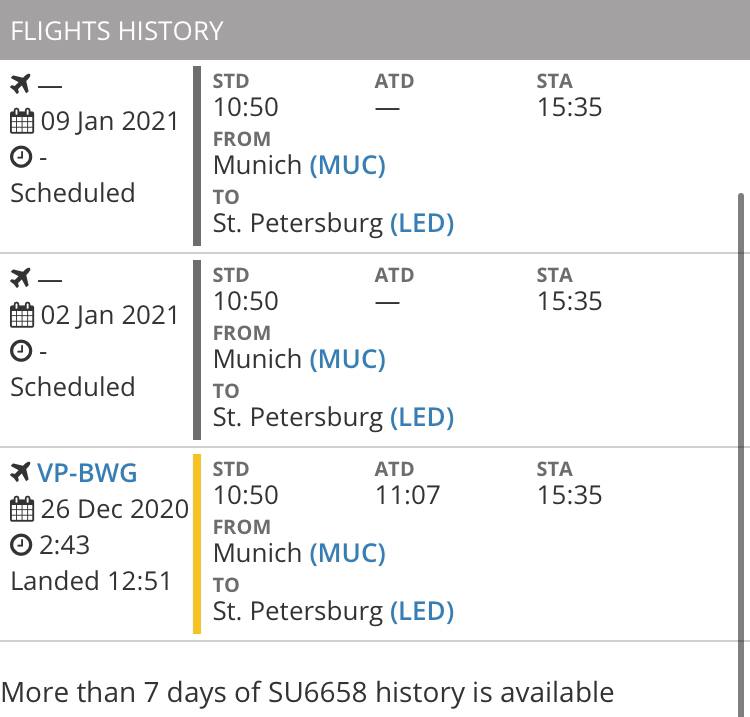Viewport: 750px width, 717px height.
Task: Click the calendar icon beside 02 Jan 2021
Action: pos(22,315)
